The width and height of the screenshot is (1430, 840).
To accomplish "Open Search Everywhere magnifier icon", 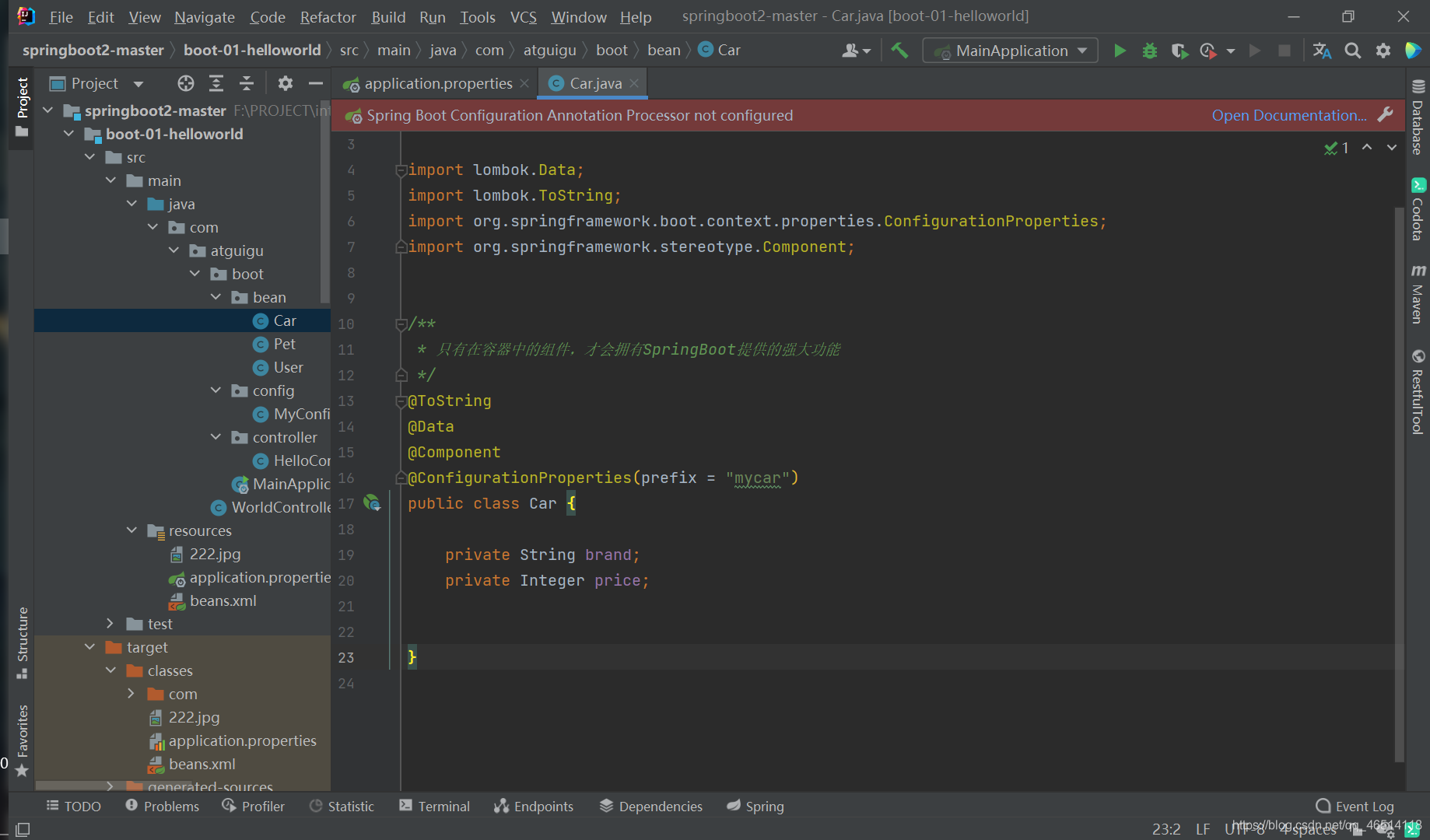I will pyautogui.click(x=1353, y=51).
